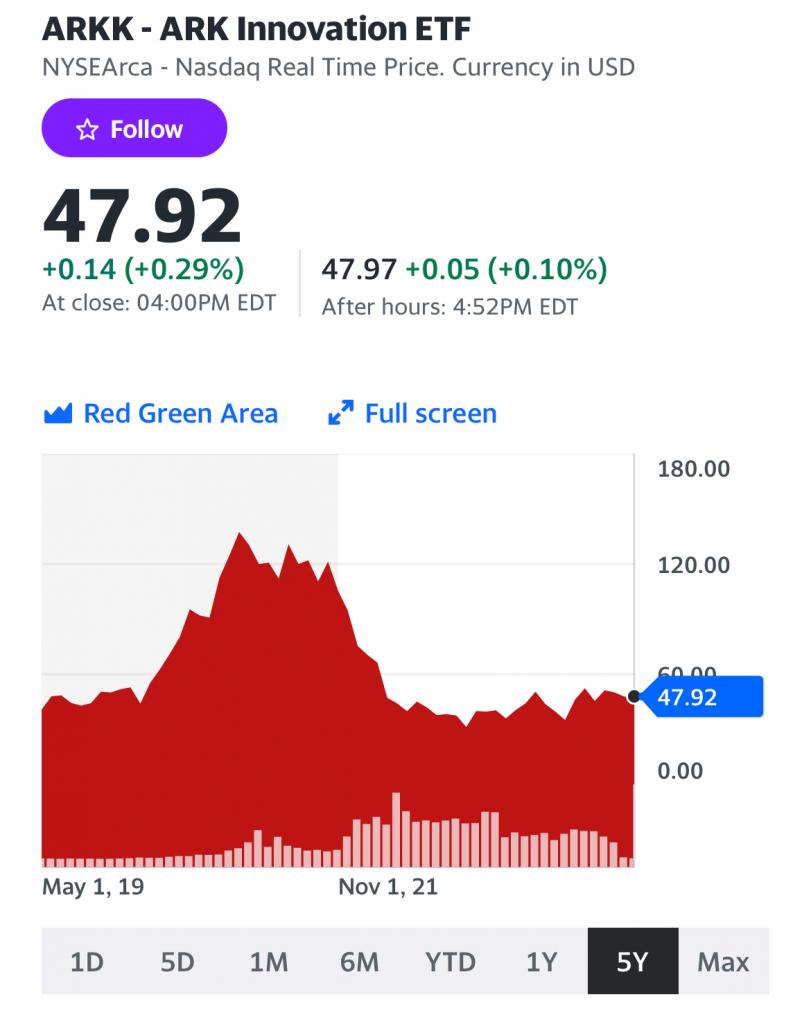The width and height of the screenshot is (811, 1024).
Task: Switch to the 1Y range
Action: tap(541, 962)
